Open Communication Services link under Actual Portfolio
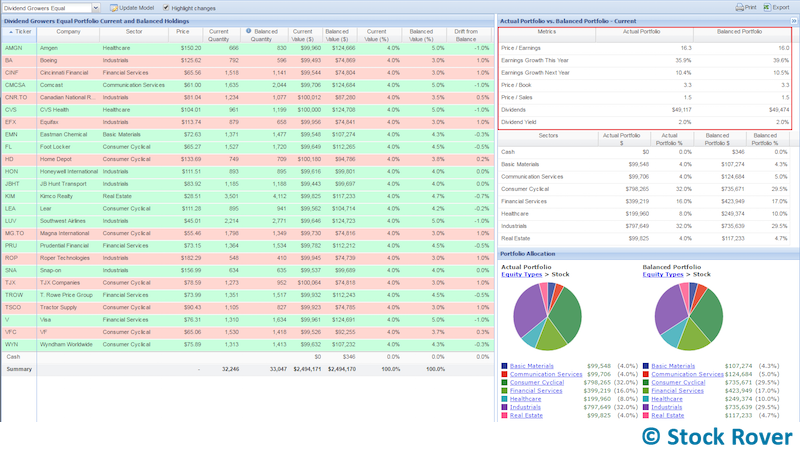 (x=546, y=374)
